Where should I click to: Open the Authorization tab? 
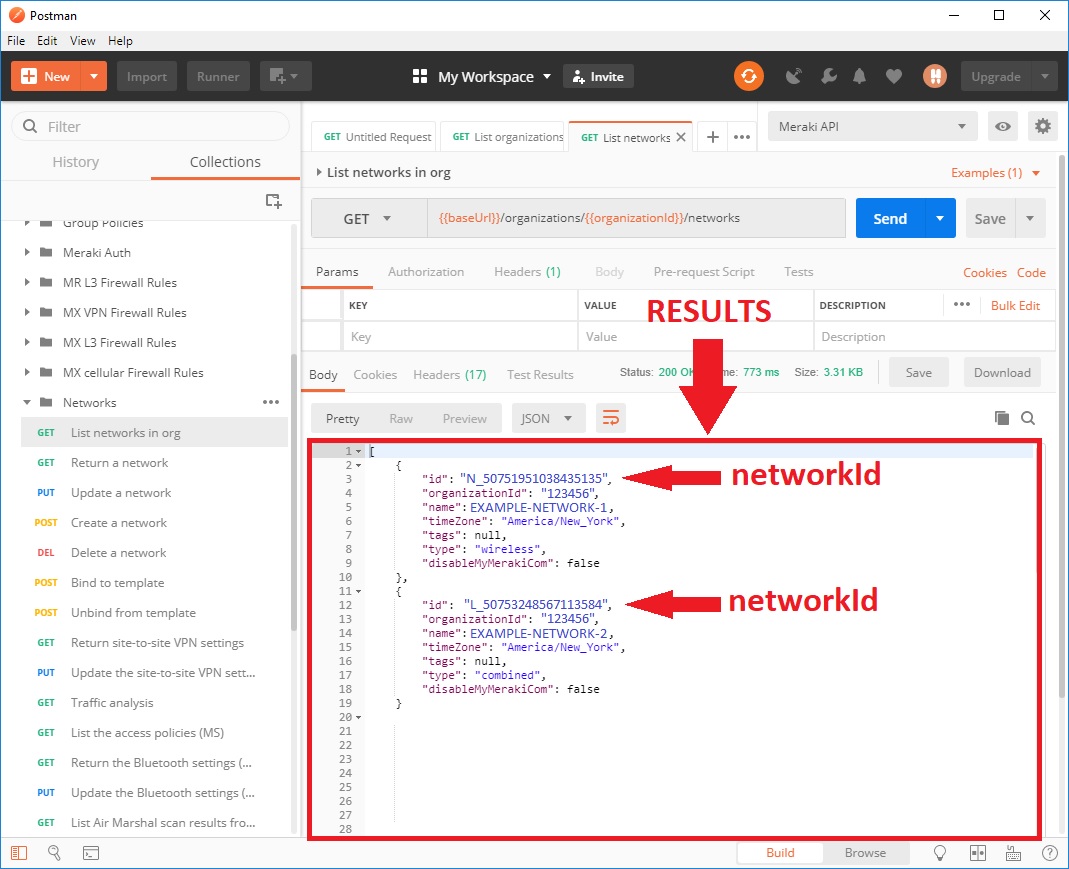coord(426,272)
